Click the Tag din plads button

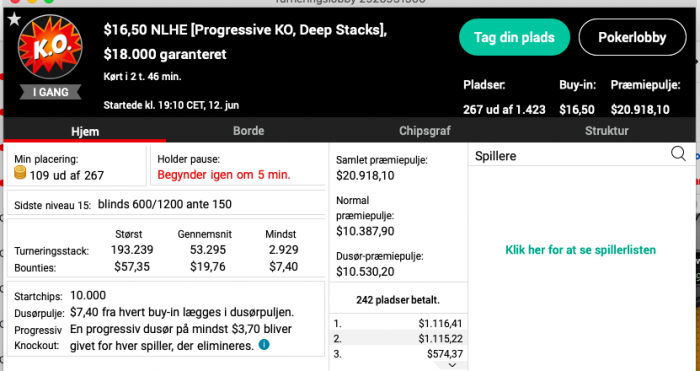click(514, 37)
